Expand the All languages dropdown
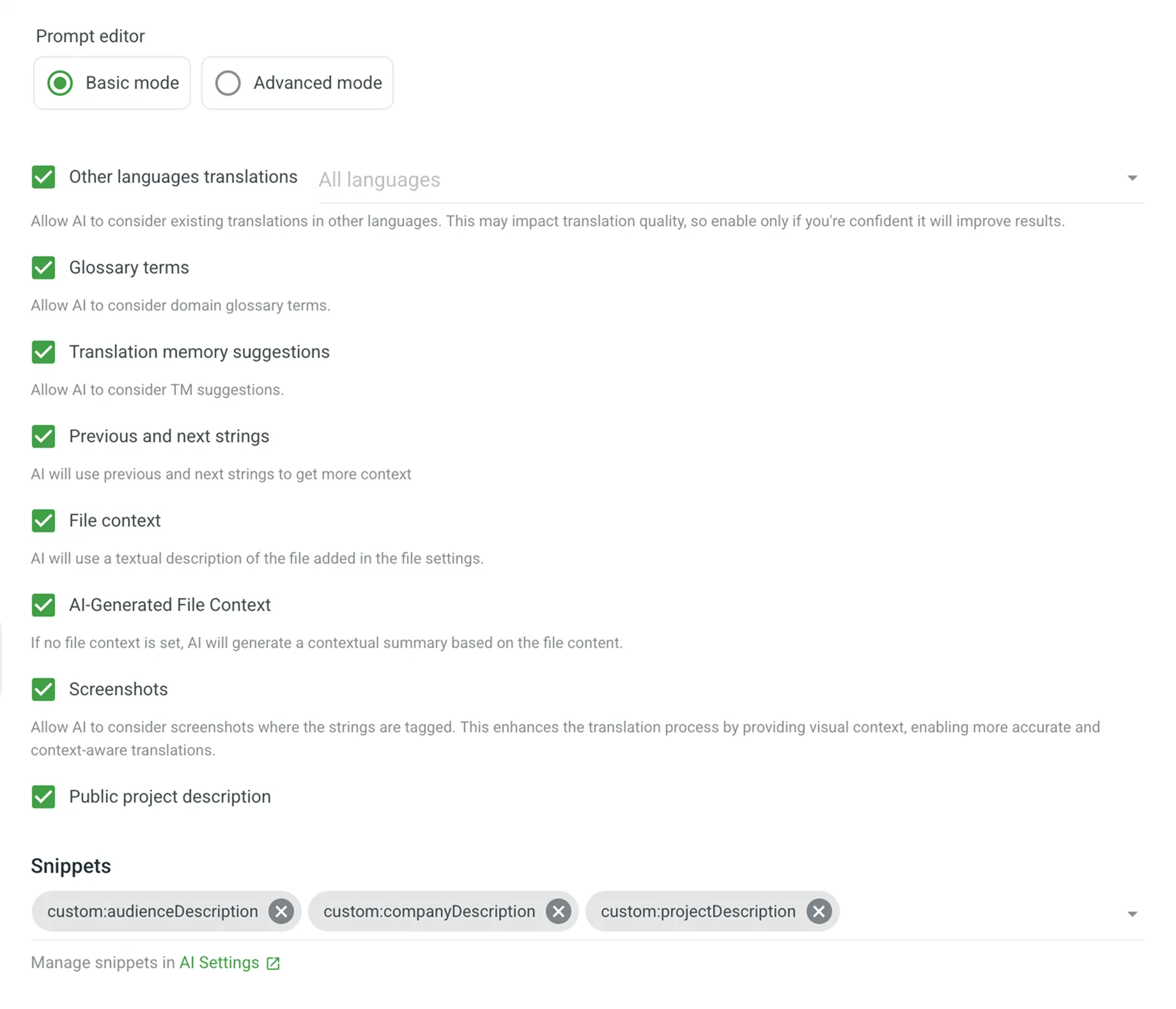Image resolution: width=1176 pixels, height=1009 pixels. coord(1132,179)
